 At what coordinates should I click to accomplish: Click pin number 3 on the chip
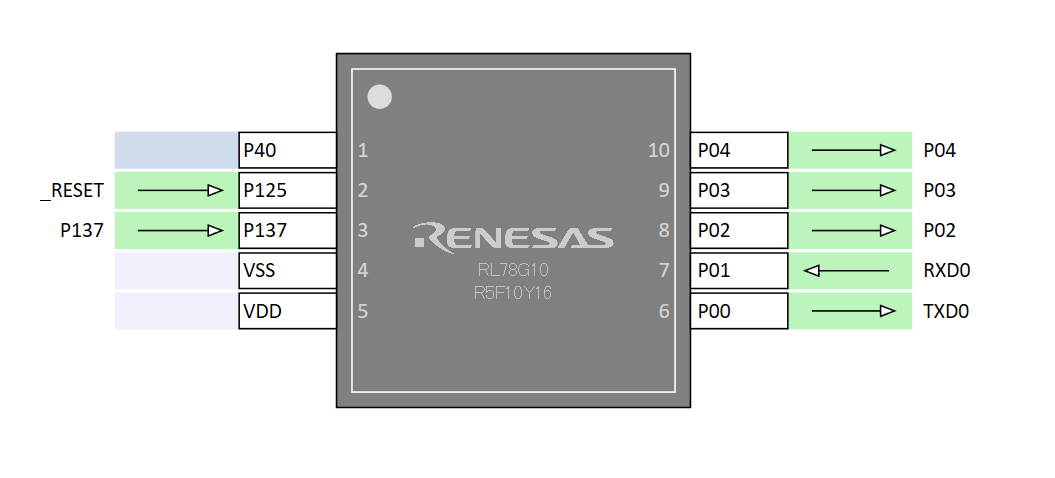pos(363,231)
